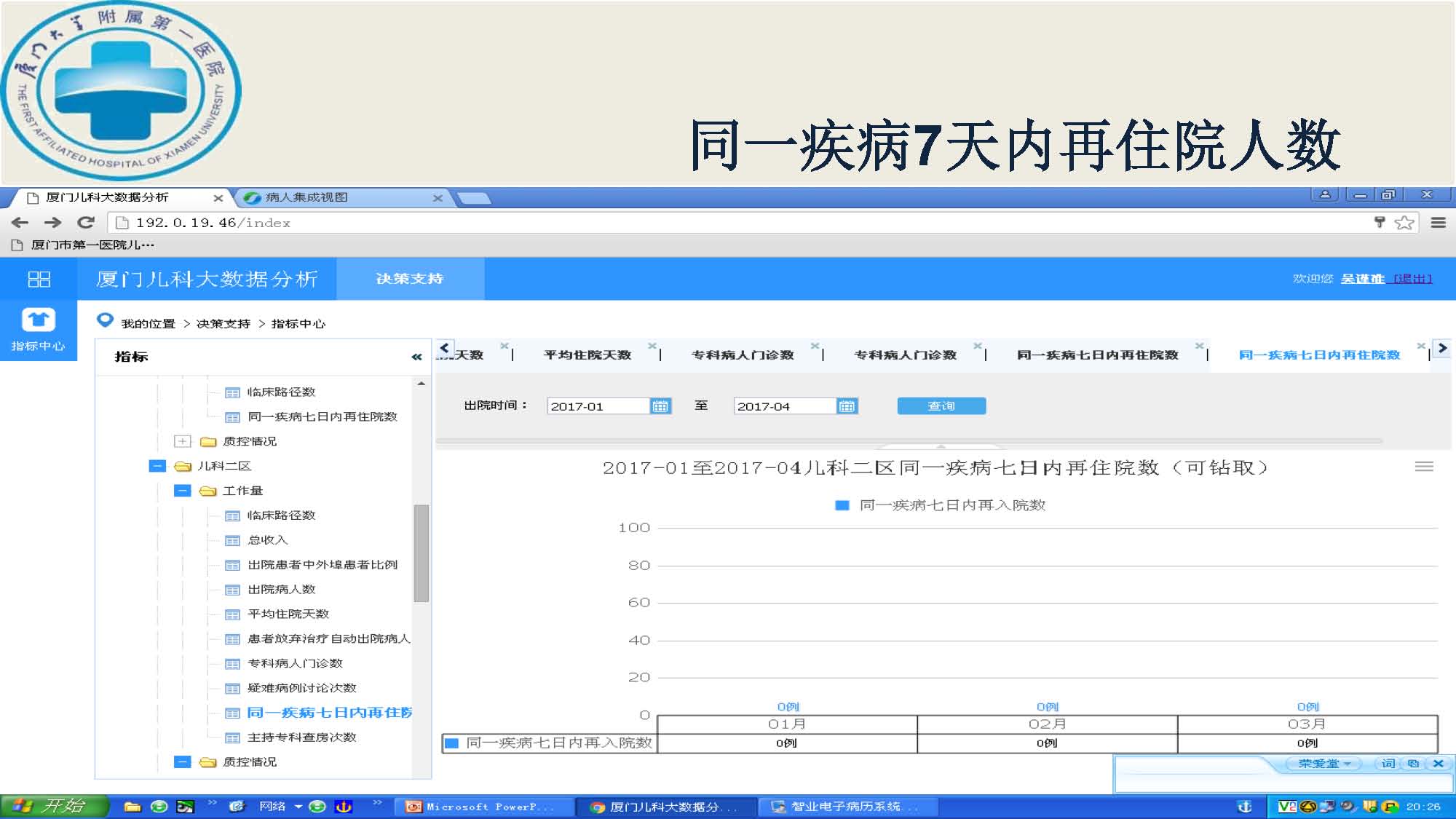This screenshot has width=1456, height=819.
Task: Open 指标中心 sidebar icon
Action: click(x=38, y=330)
